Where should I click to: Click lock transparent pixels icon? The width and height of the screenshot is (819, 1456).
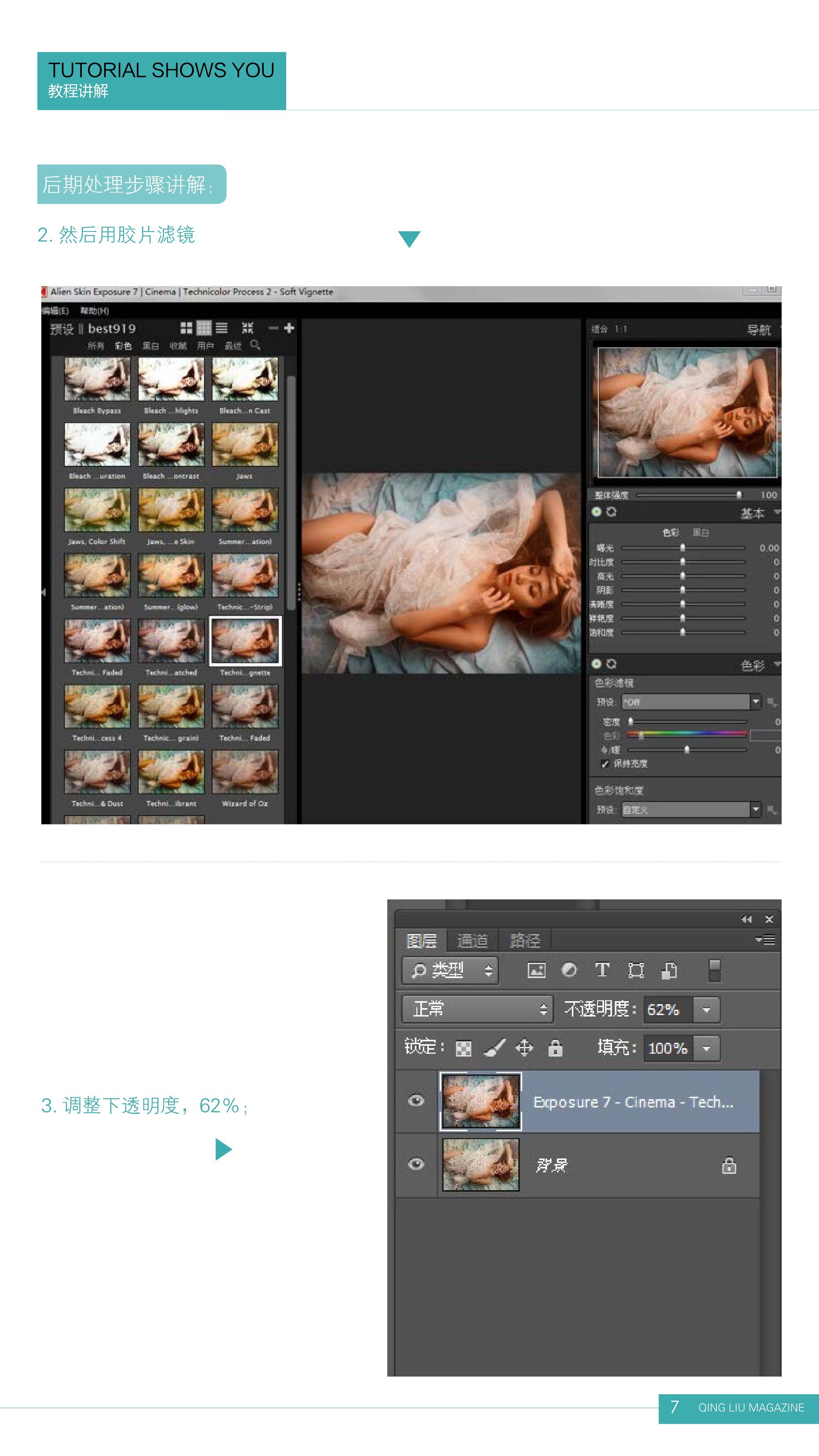(464, 1048)
